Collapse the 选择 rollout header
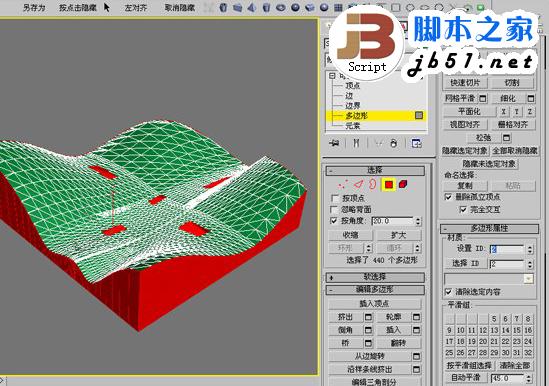 point(375,170)
